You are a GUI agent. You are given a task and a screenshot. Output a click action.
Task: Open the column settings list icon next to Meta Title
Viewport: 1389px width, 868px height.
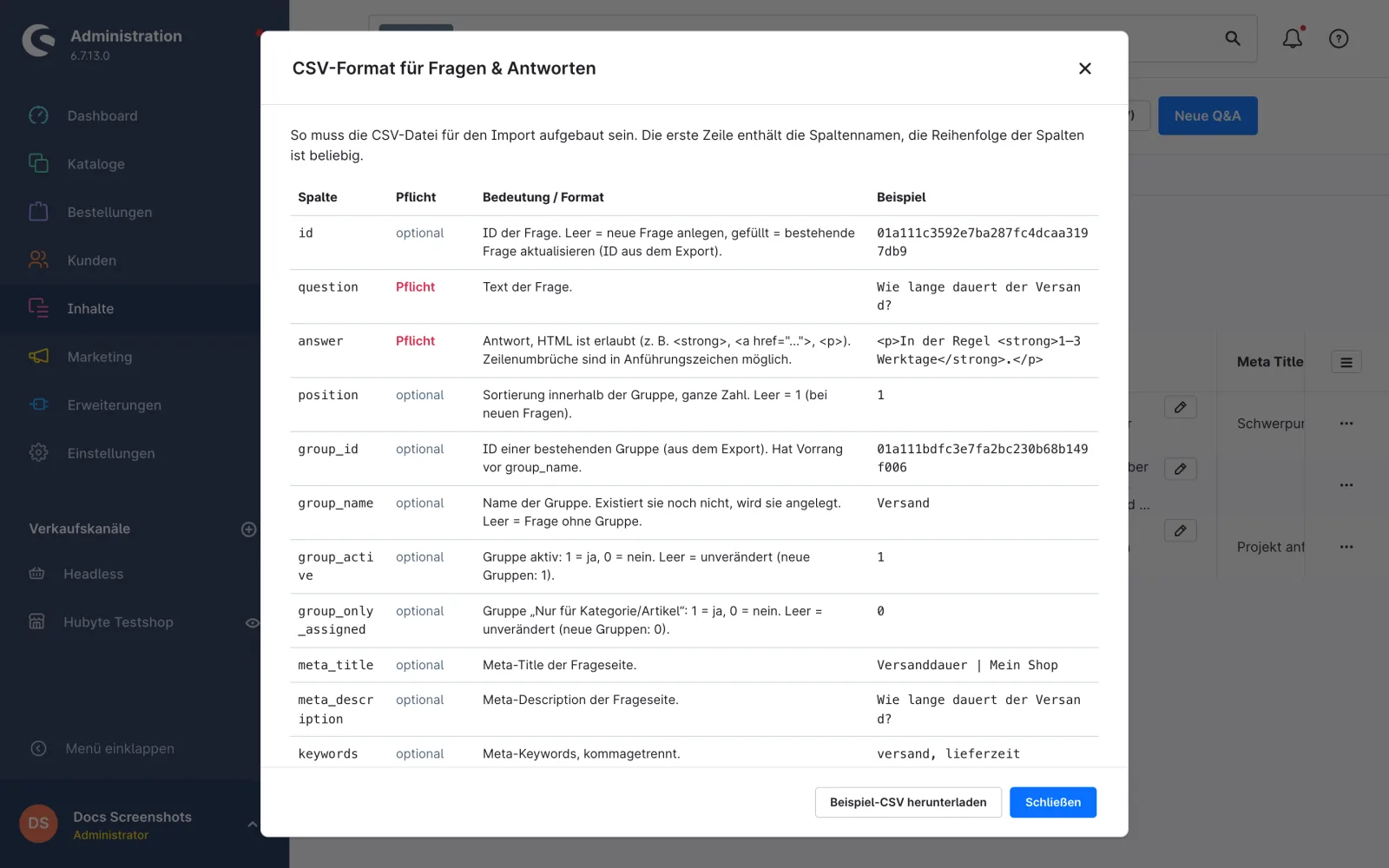click(x=1346, y=362)
